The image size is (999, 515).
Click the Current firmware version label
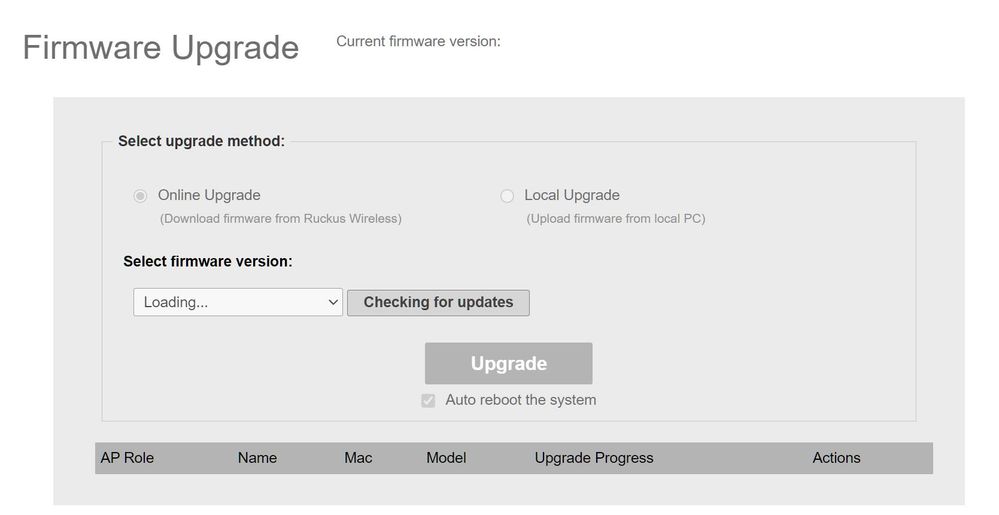418,41
